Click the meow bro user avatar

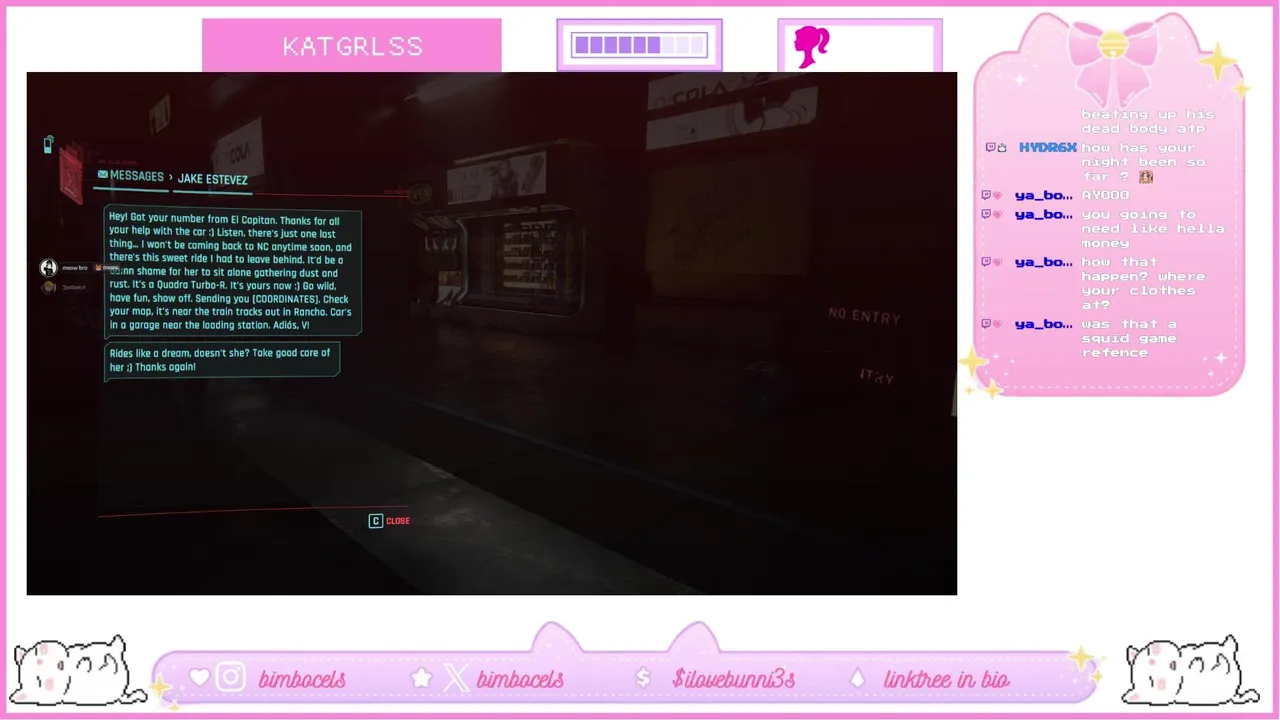[x=48, y=267]
